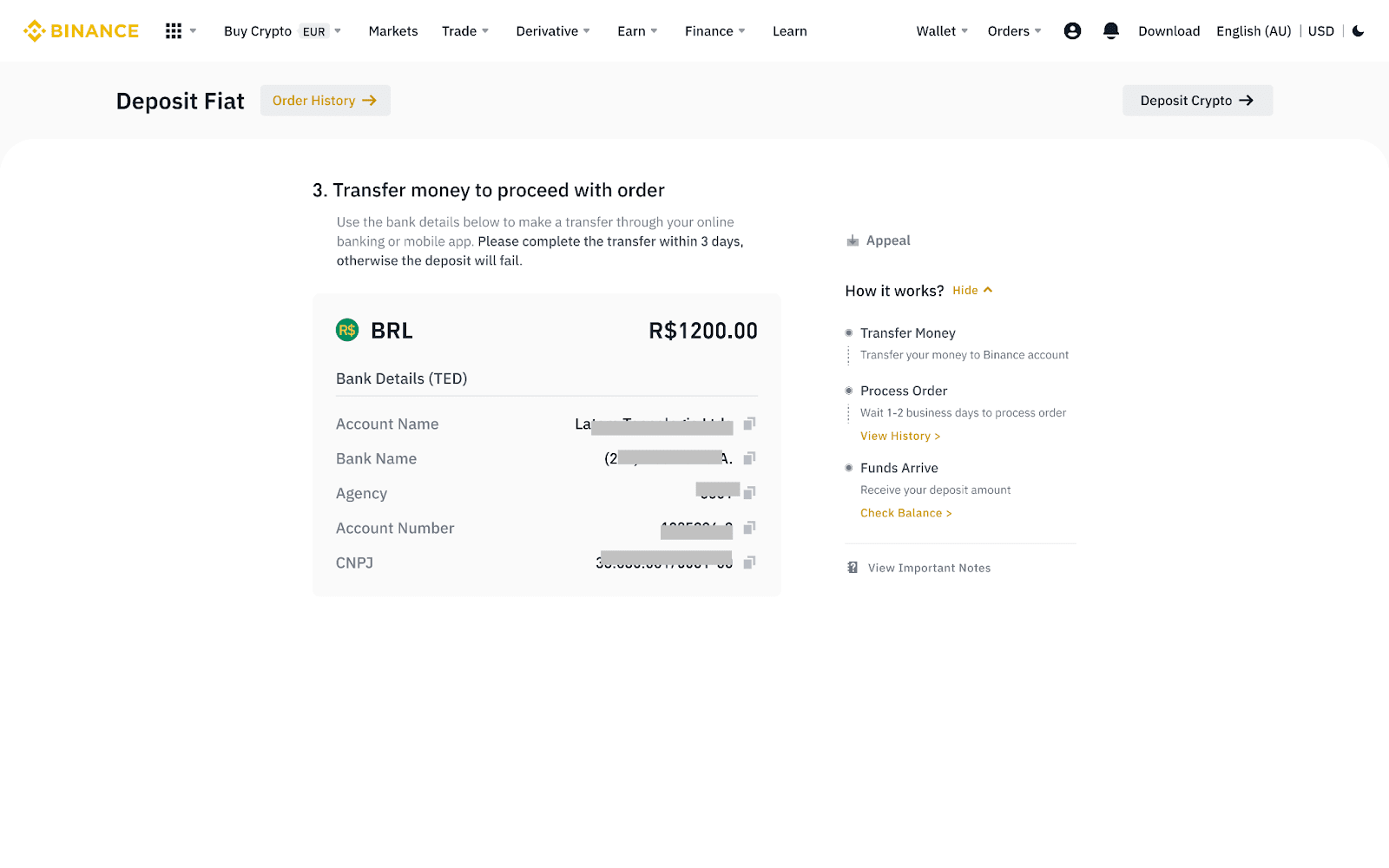Image resolution: width=1389 pixels, height=868 pixels.
Task: Copy the Account Name value
Action: coord(750,424)
